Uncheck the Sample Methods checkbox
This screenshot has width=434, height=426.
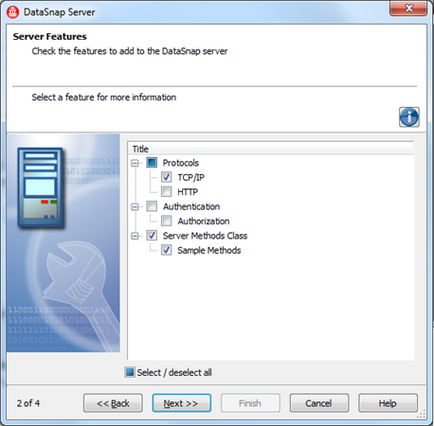166,250
